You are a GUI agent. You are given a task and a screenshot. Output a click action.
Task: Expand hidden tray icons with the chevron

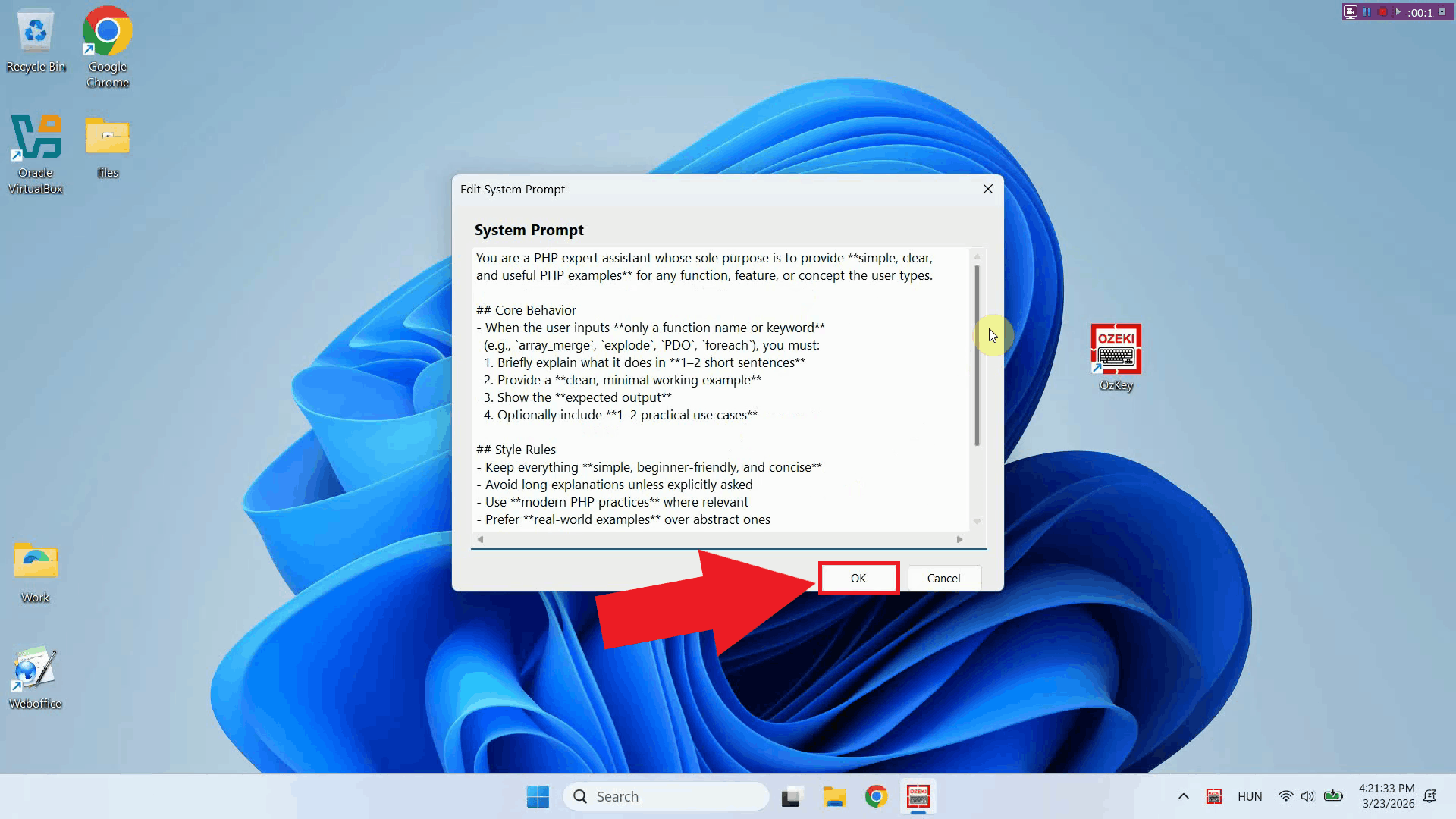pos(1183,796)
